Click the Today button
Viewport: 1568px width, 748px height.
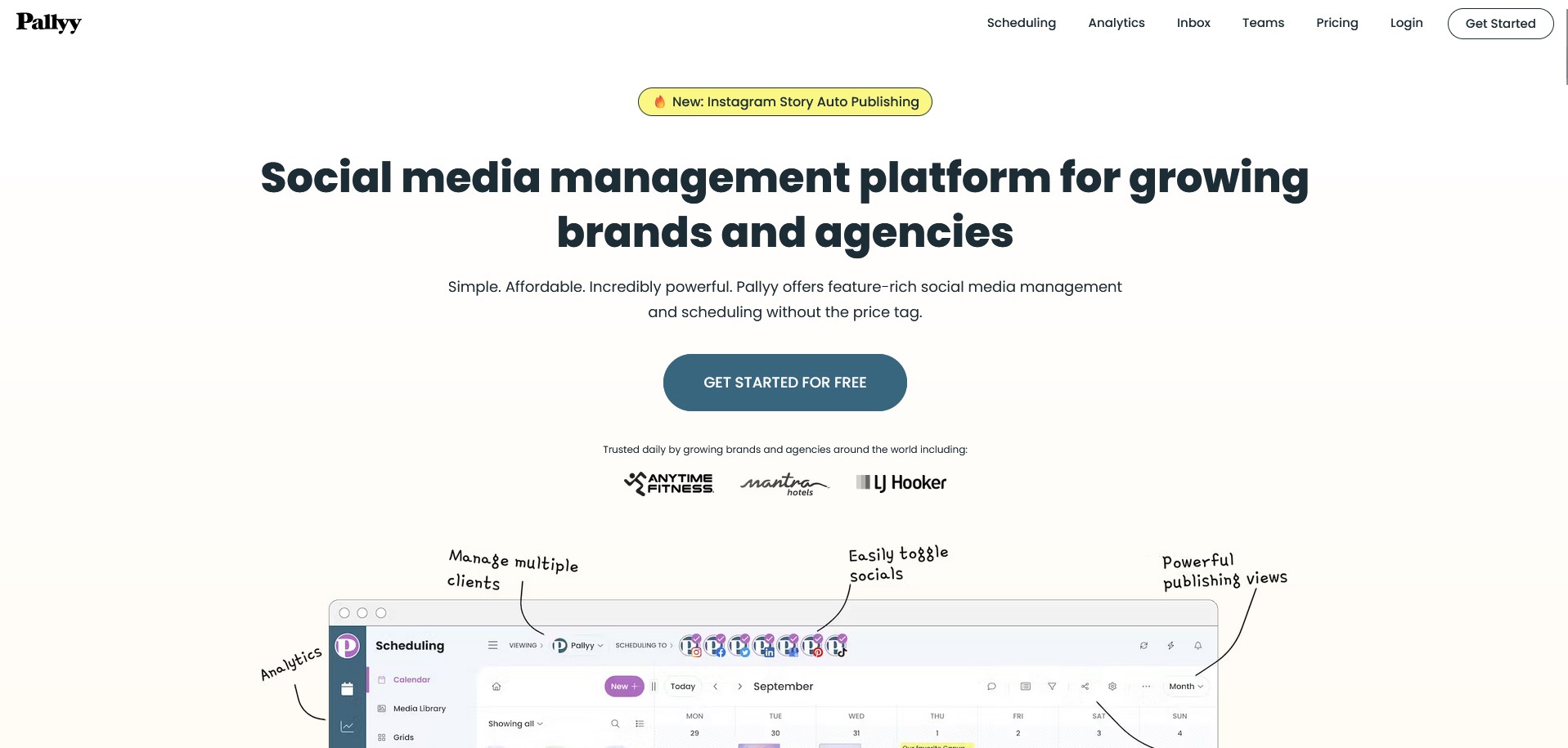683,687
